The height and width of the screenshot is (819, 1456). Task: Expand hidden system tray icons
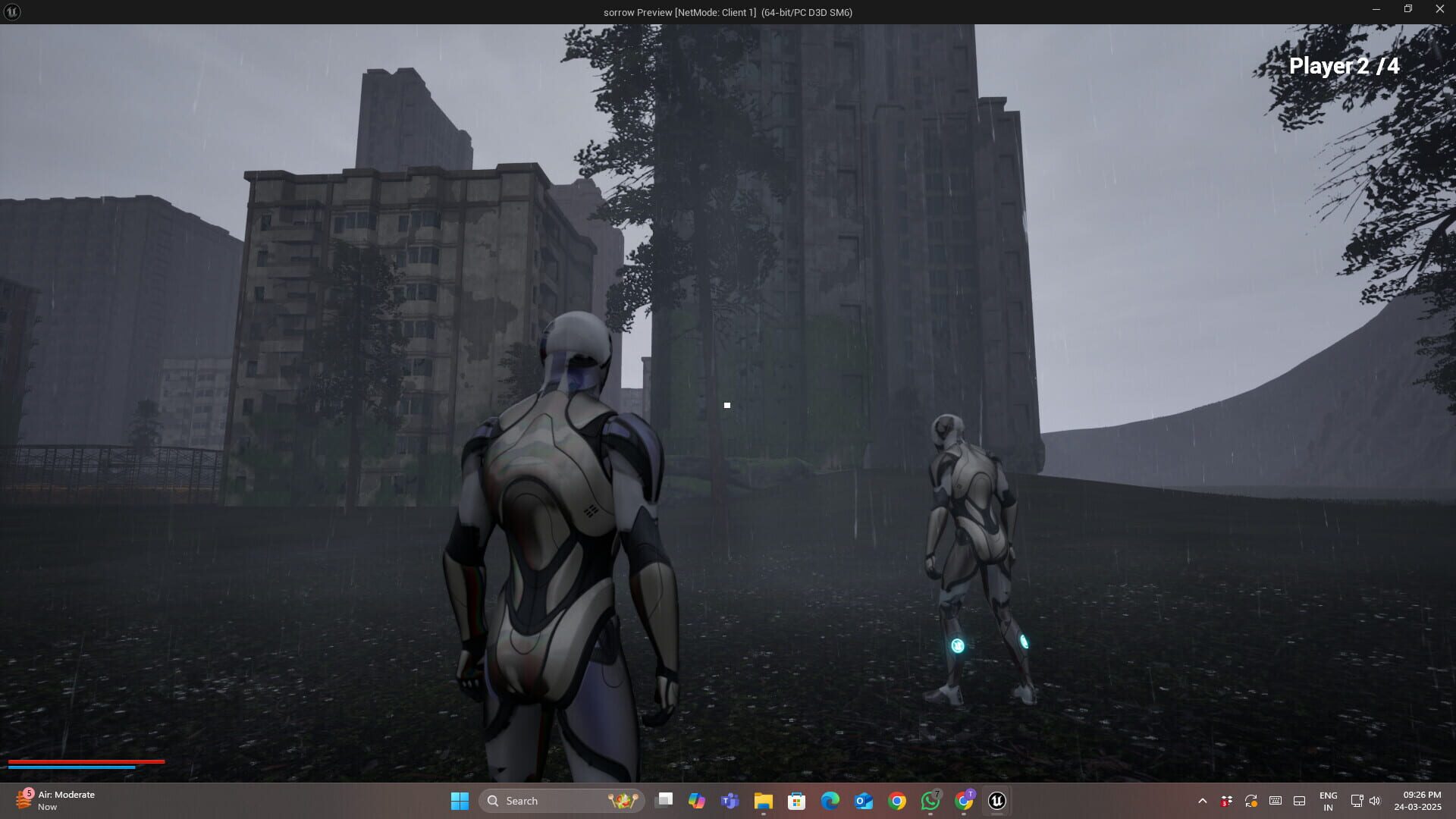(x=1203, y=800)
